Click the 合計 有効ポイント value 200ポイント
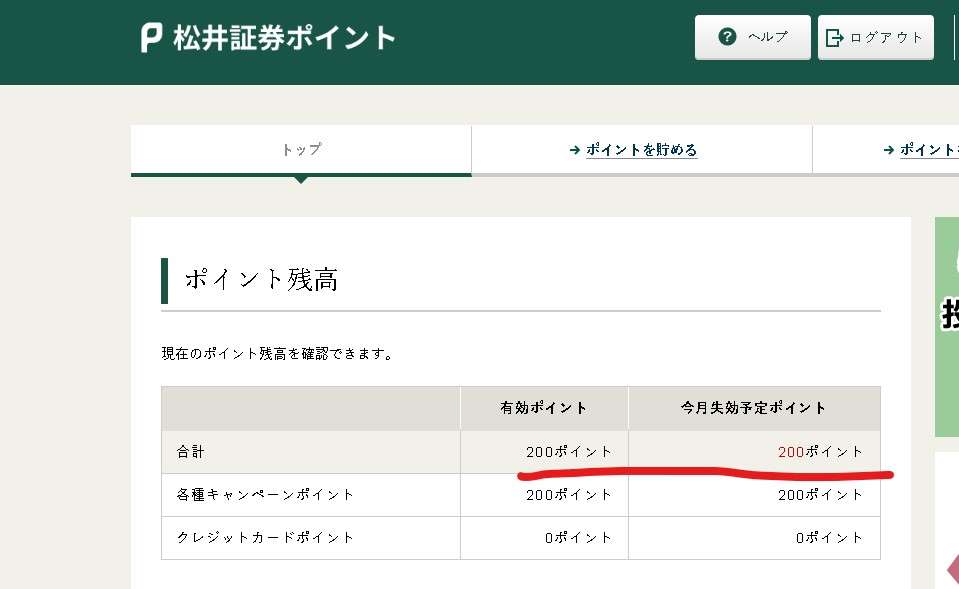 (569, 452)
